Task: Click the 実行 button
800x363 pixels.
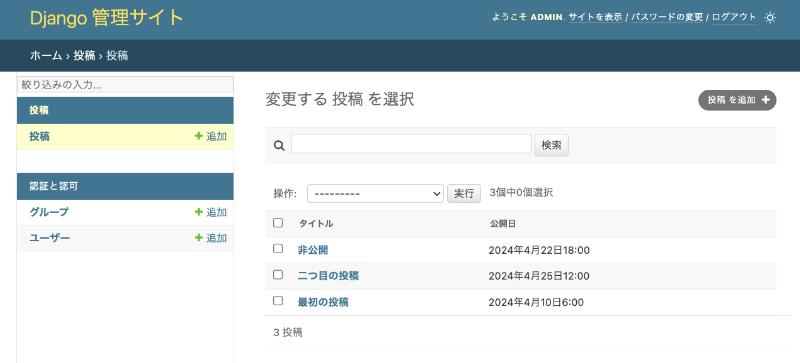Action: (x=464, y=193)
